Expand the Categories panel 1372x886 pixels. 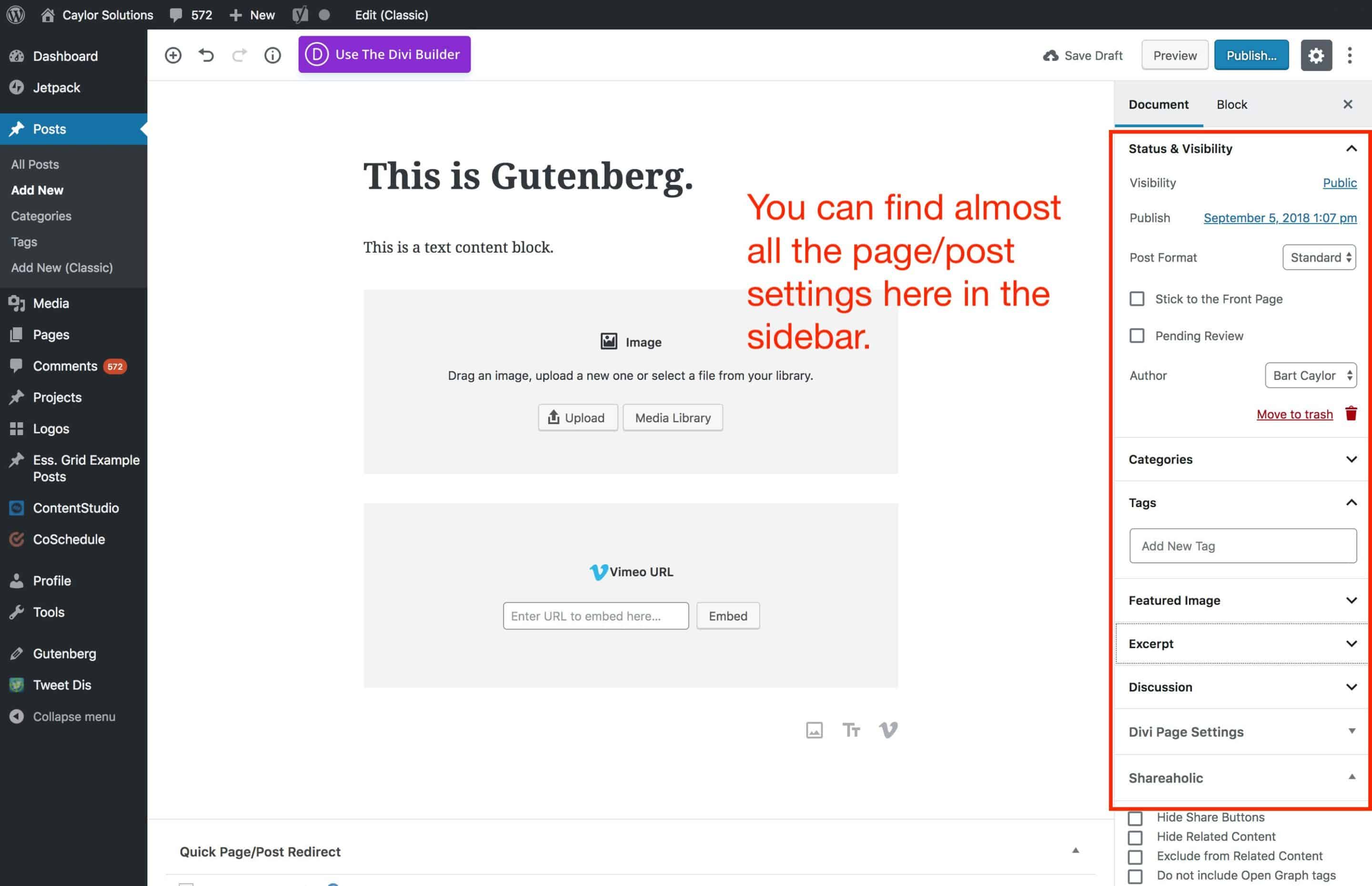pos(1241,459)
